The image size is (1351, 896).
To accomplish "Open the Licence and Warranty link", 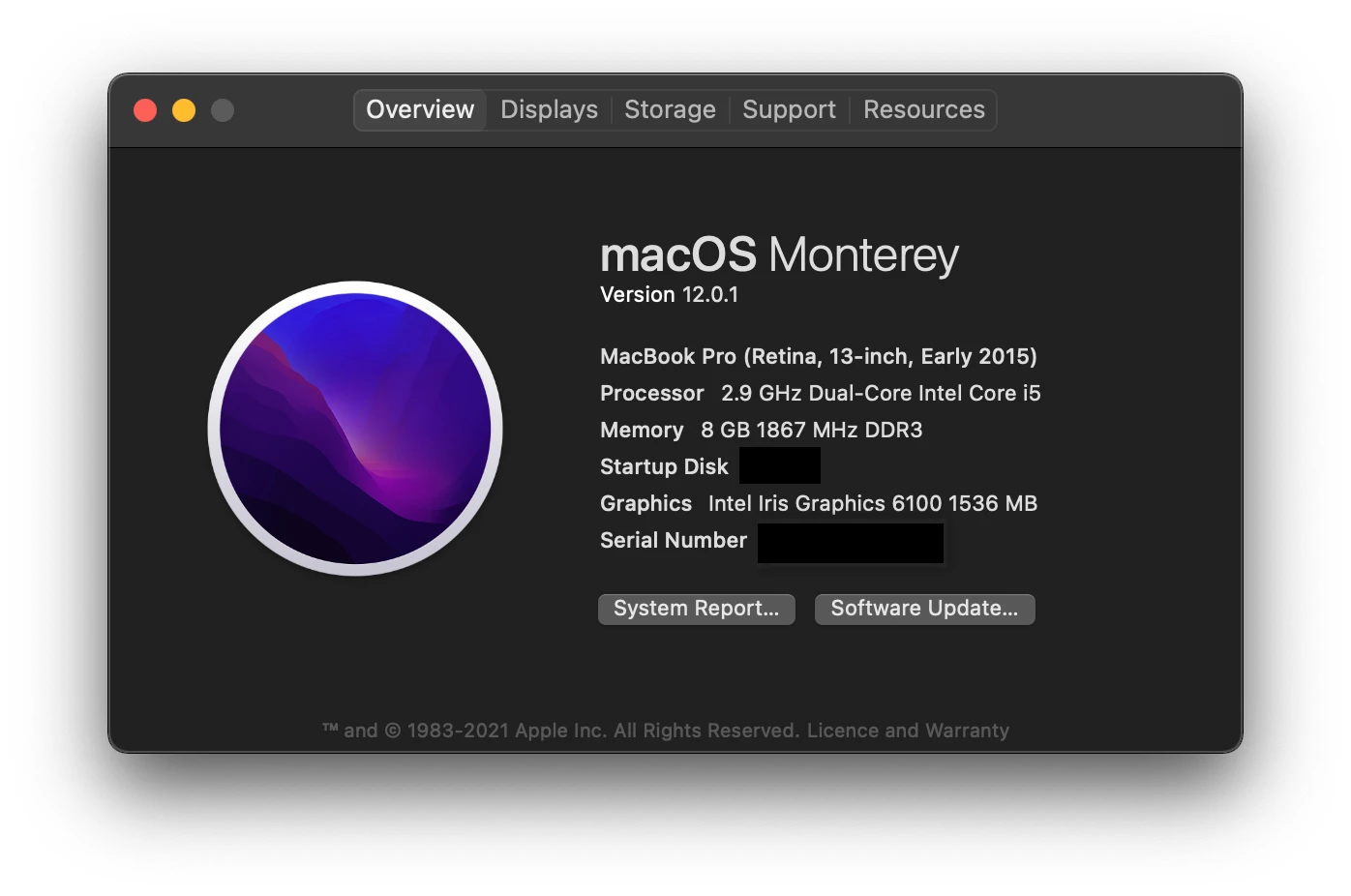I will point(908,731).
